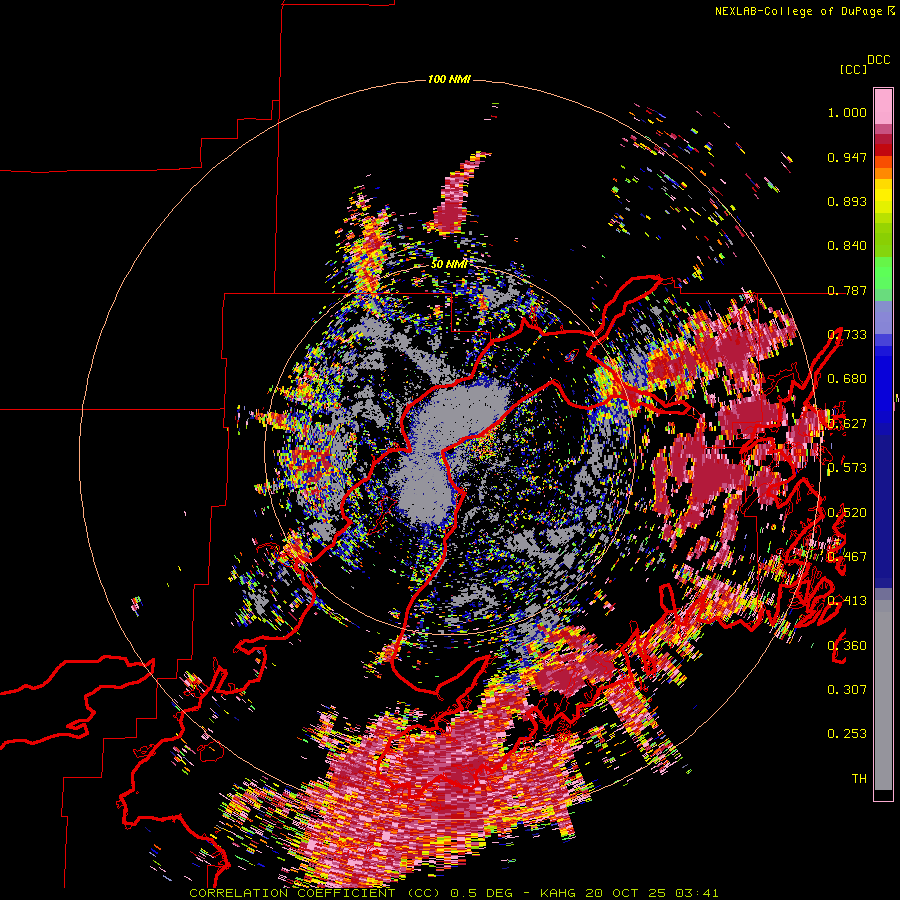This screenshot has height=900, width=900.
Task: Select the 0.947 scale value
Action: (847, 157)
